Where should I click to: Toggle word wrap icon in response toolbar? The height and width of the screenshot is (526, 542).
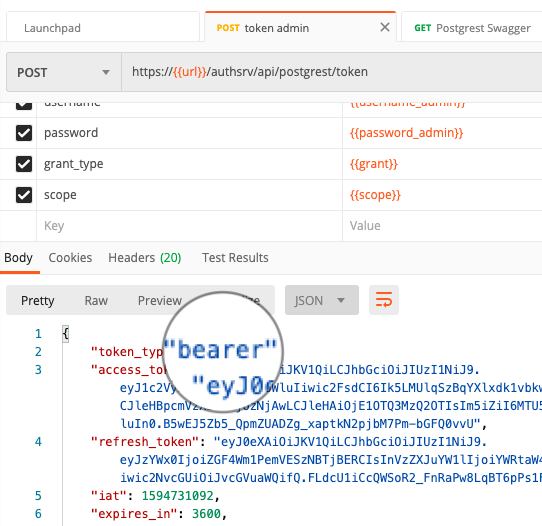(x=384, y=300)
